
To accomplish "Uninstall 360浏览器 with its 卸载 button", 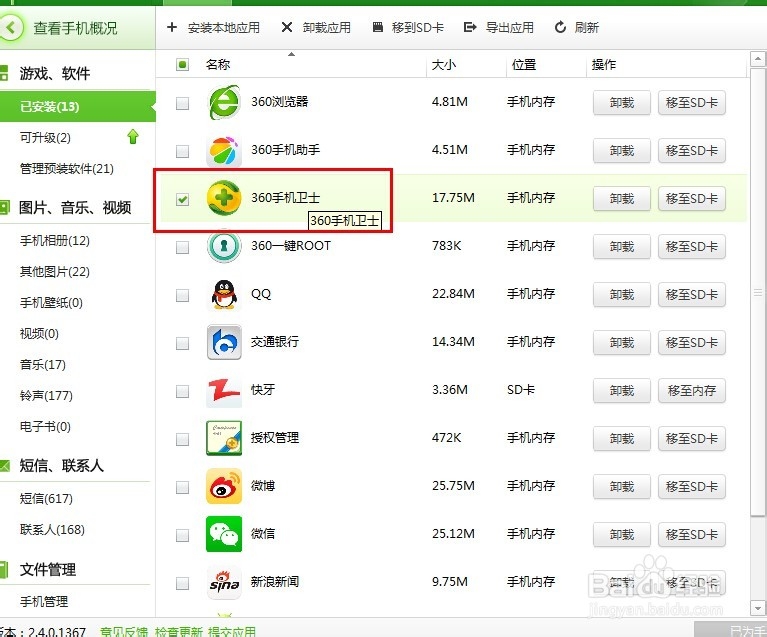I will pos(622,102).
